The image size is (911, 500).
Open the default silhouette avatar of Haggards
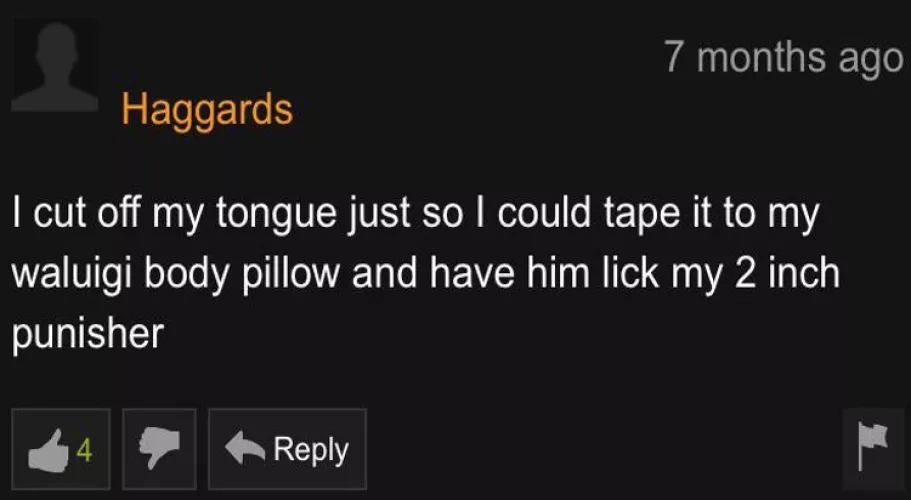[x=55, y=65]
